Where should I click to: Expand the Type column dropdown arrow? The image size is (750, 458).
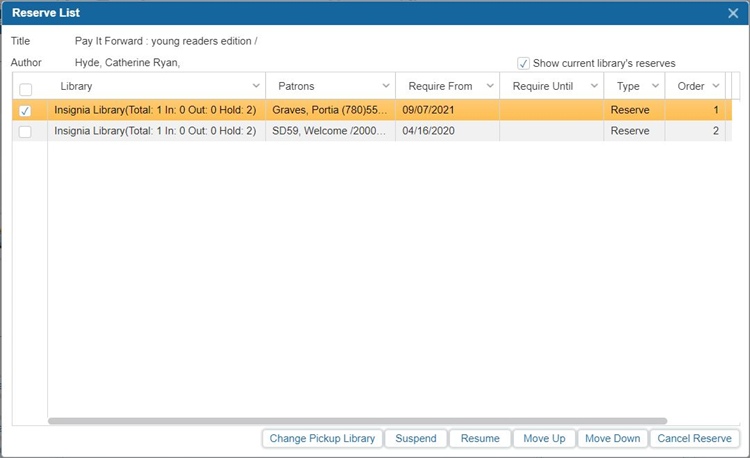(655, 87)
